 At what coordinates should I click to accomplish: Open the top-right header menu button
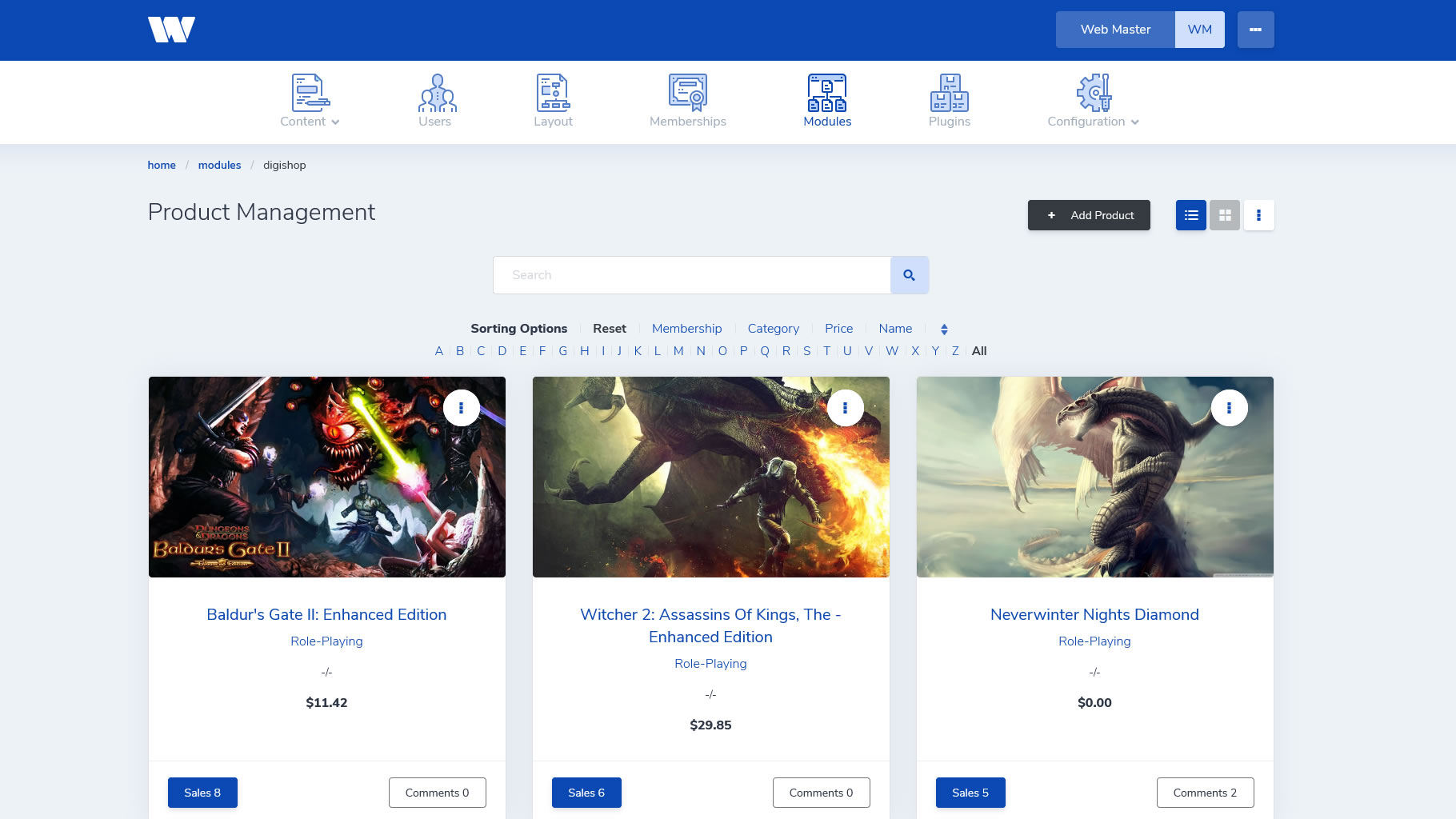tap(1256, 30)
